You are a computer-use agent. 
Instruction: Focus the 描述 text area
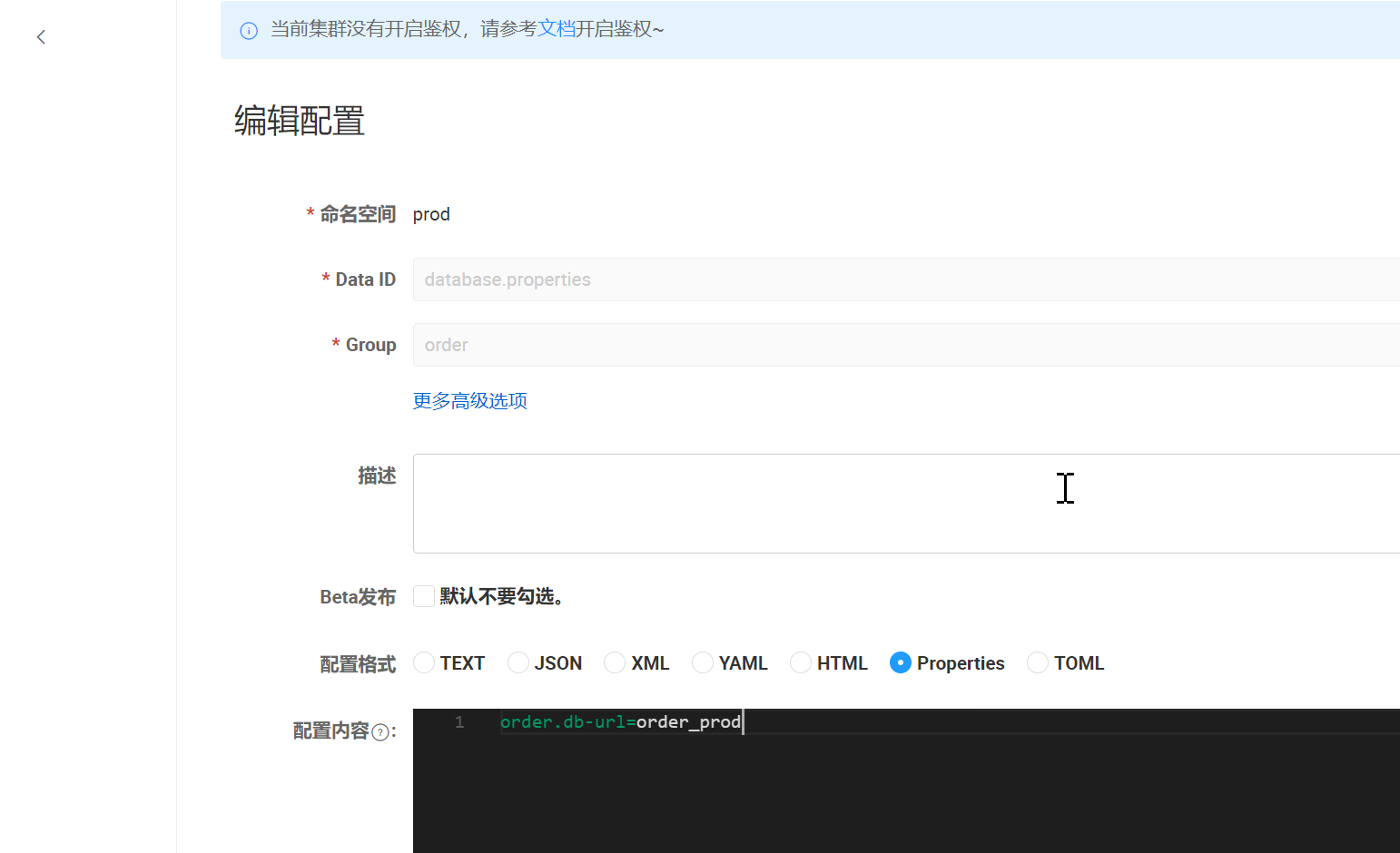click(906, 504)
